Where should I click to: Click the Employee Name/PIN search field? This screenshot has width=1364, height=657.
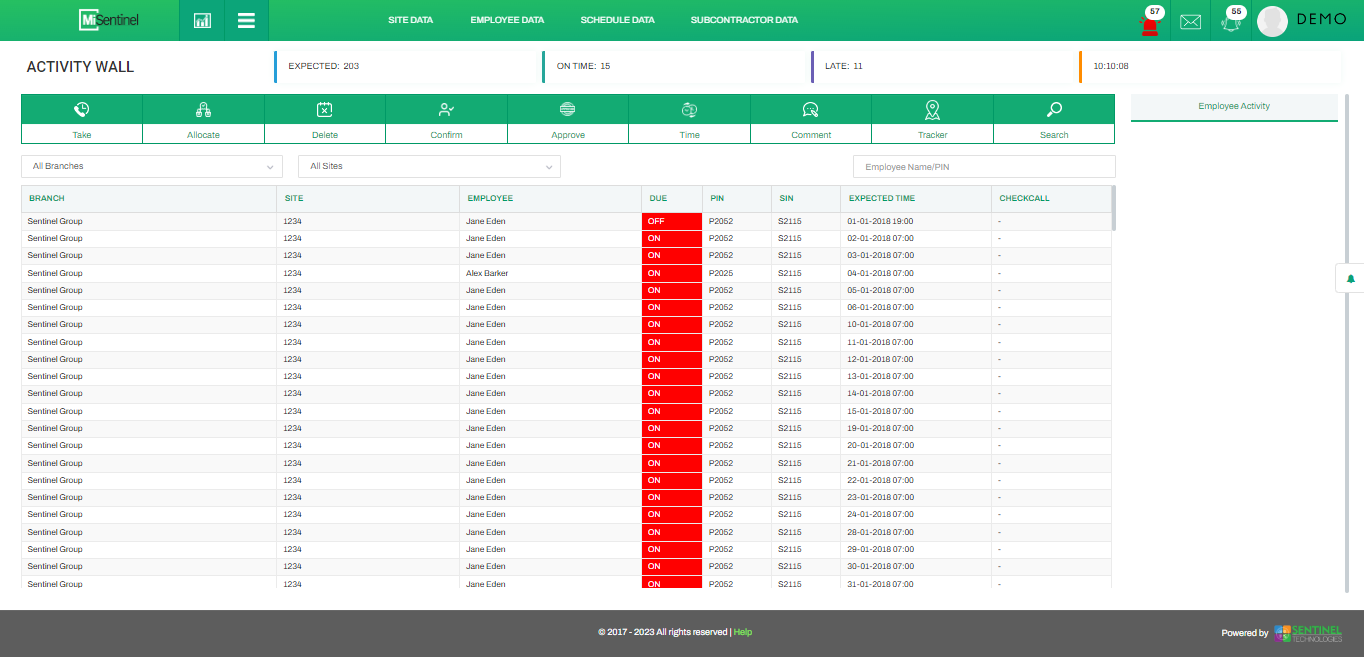tap(983, 167)
